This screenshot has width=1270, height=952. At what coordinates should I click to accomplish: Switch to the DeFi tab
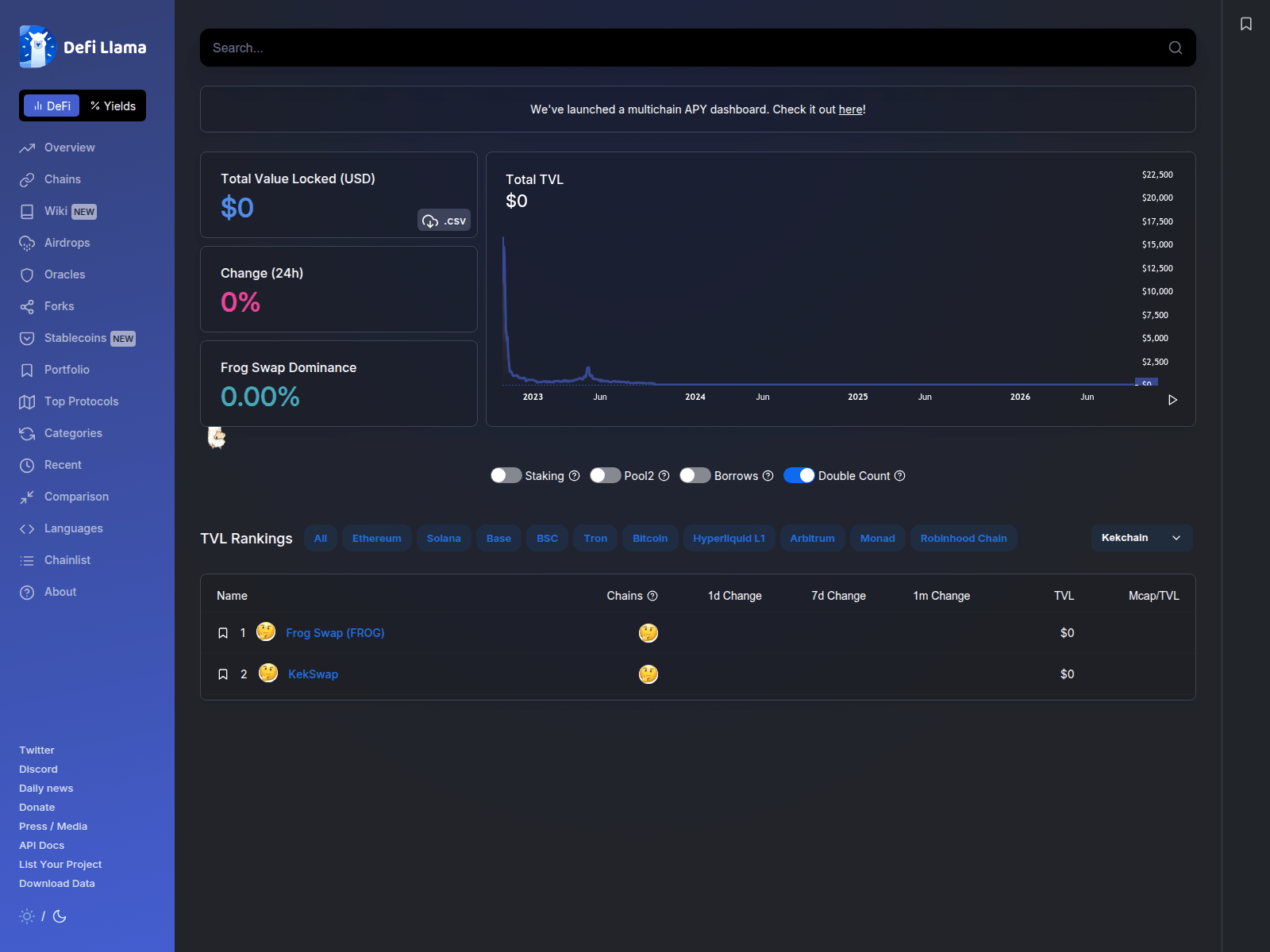(x=52, y=106)
